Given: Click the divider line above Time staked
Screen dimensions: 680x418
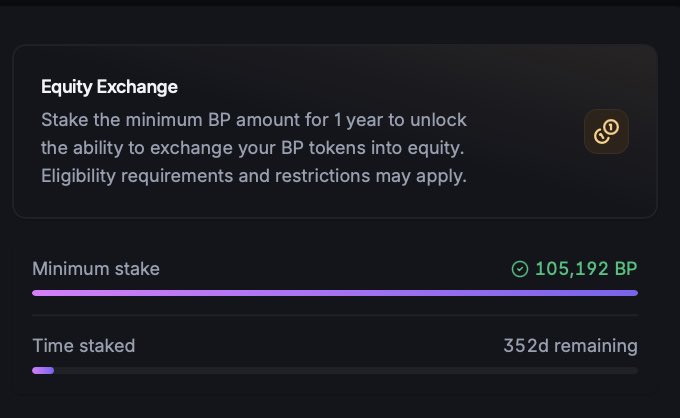Looking at the screenshot, I should point(334,316).
